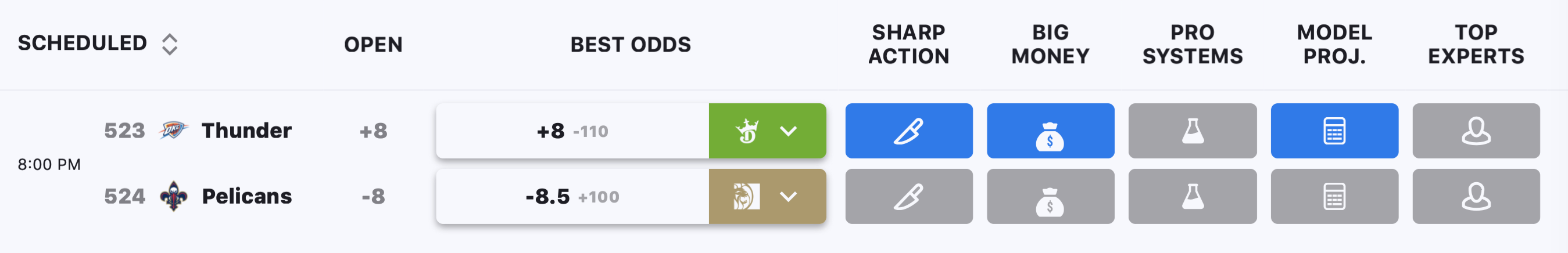Click Thunder Pro Systems flask icon

pos(1193,131)
